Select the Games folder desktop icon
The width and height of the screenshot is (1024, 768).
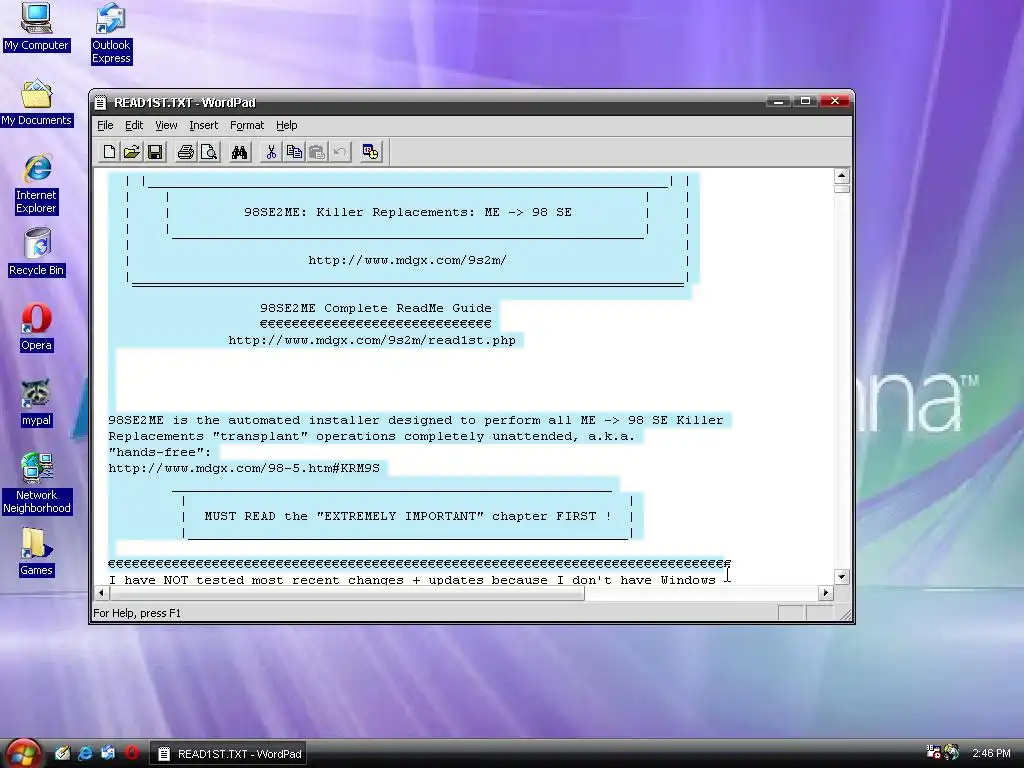point(36,552)
